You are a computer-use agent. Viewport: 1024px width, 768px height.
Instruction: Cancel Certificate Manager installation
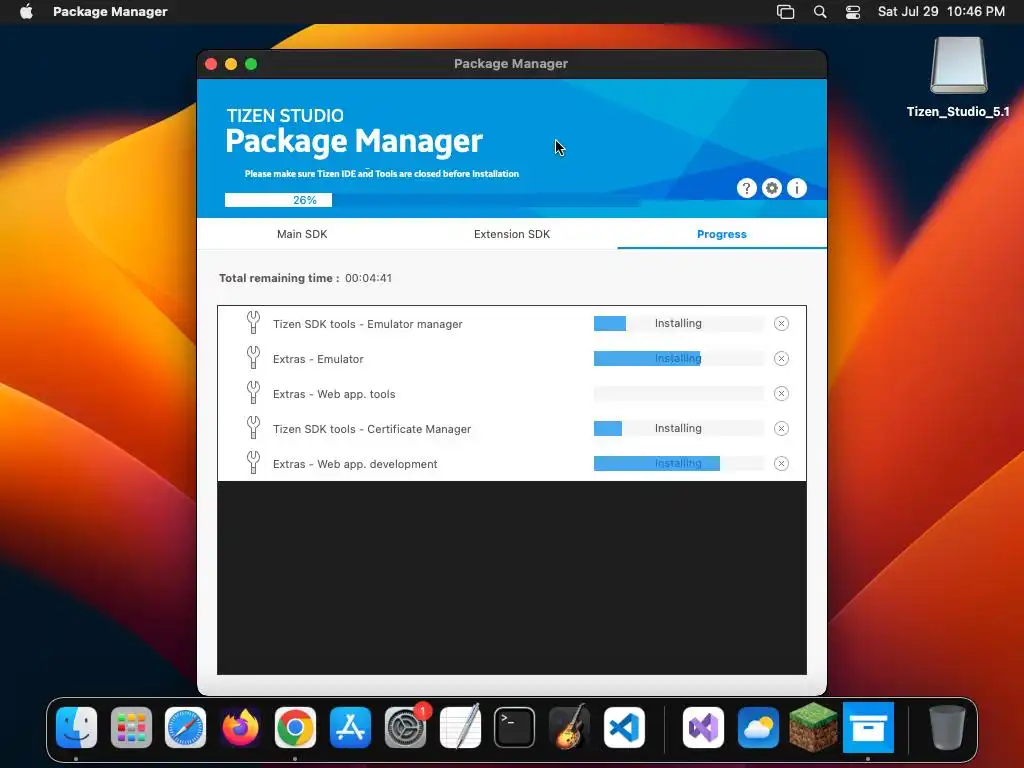pos(781,428)
